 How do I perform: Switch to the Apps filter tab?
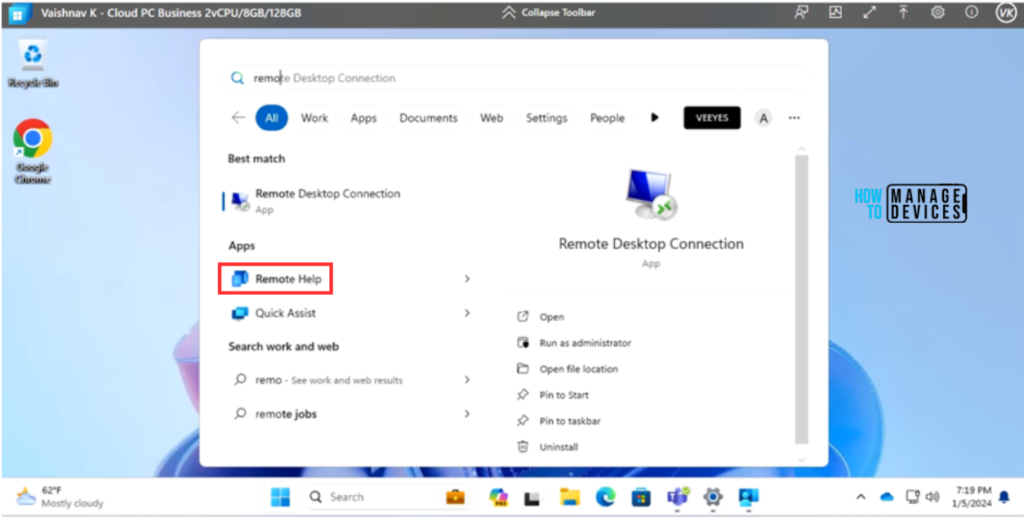point(364,118)
